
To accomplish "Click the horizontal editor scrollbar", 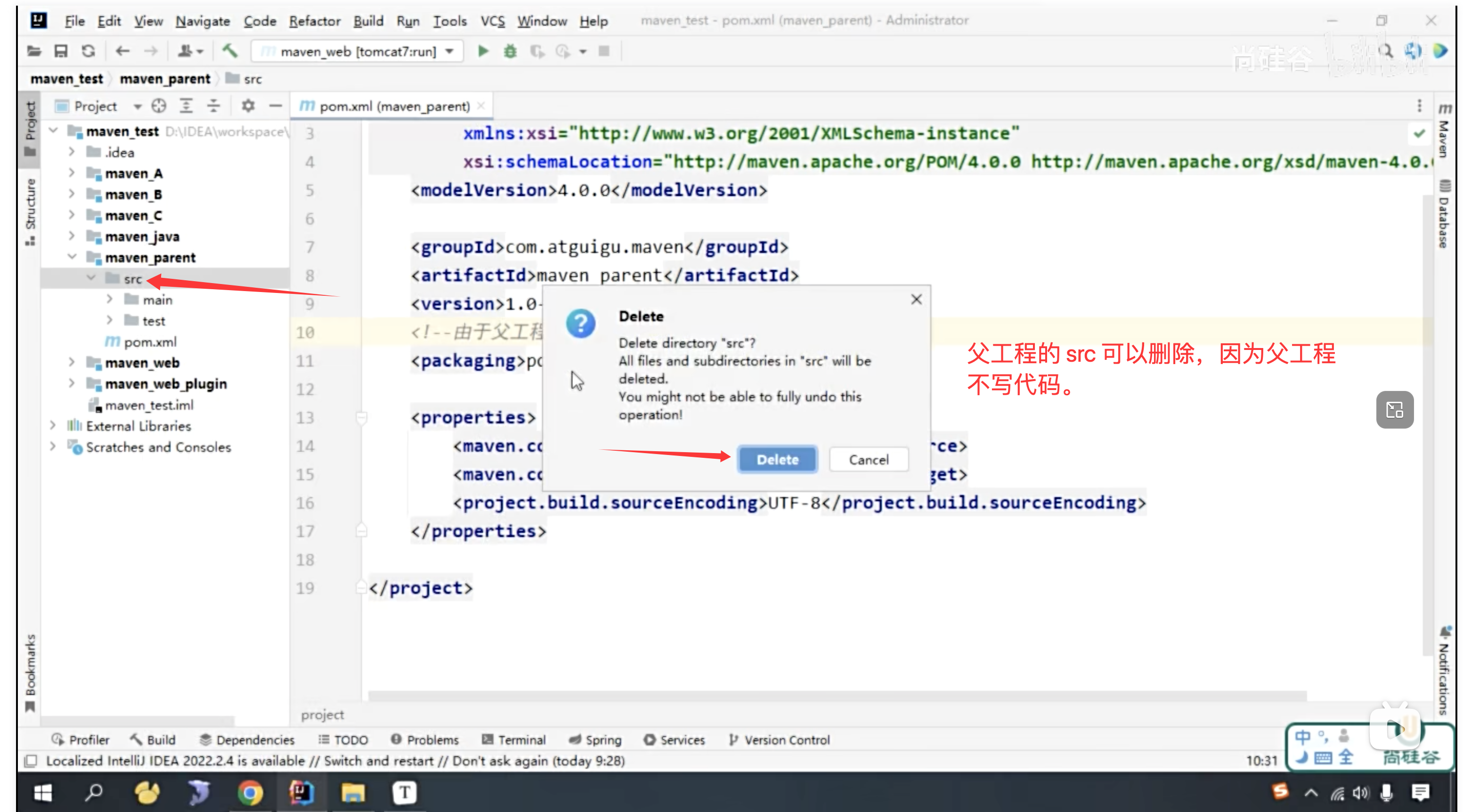I will coord(837,695).
